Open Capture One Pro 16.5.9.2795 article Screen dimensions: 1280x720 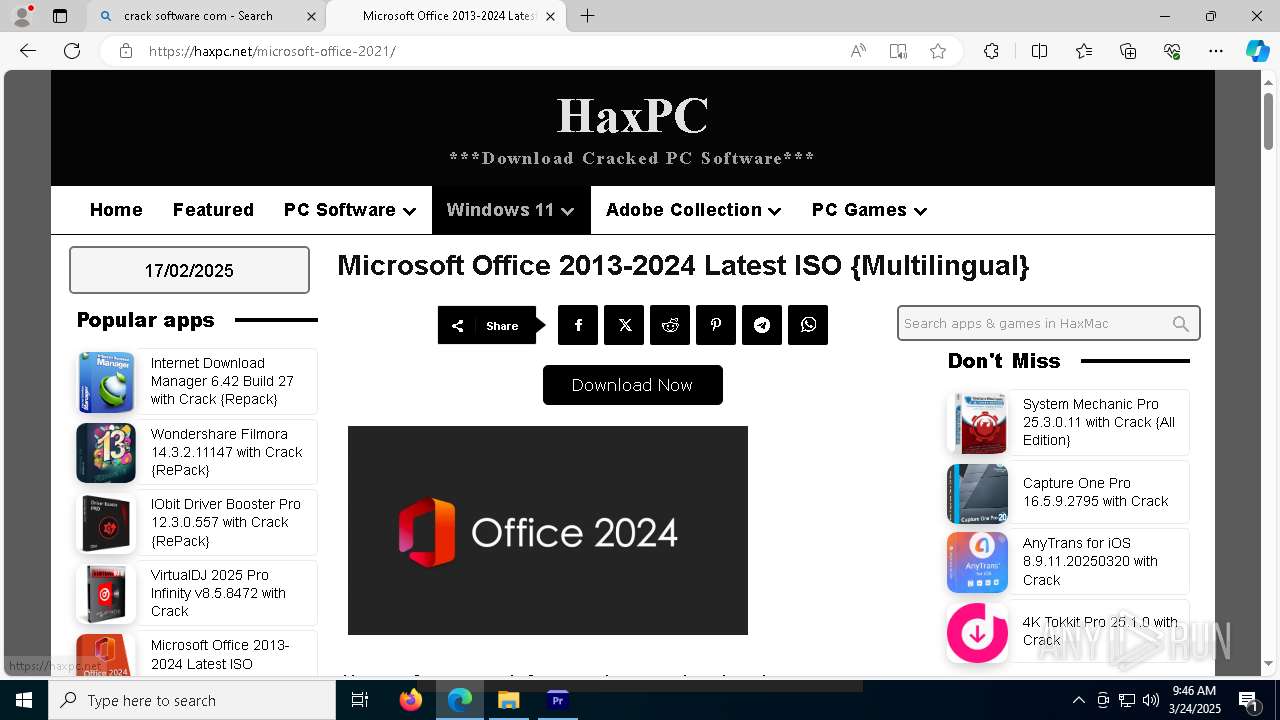pyautogui.click(x=1095, y=492)
